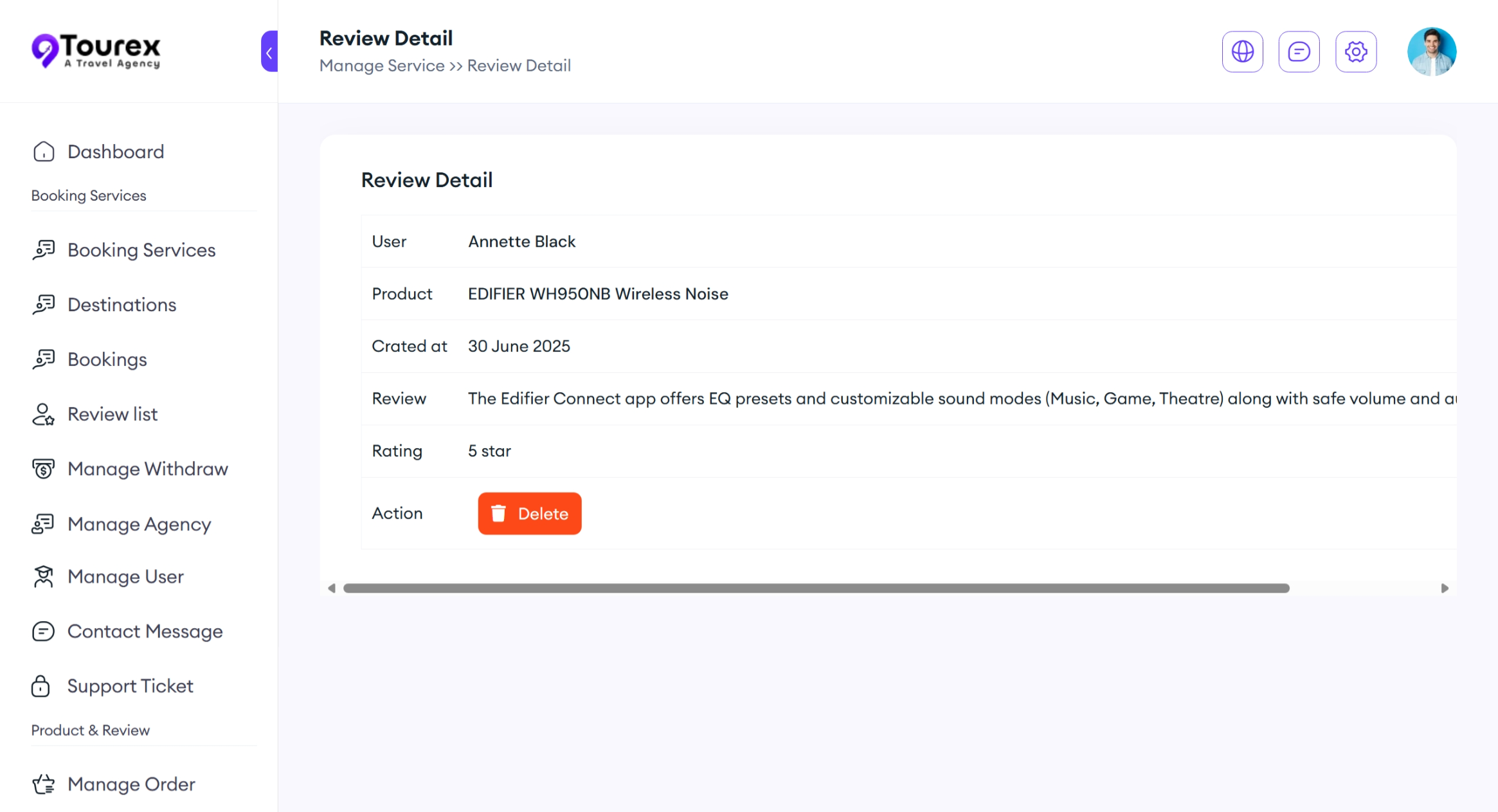Click the horizontal scrollbar thumb
The width and height of the screenshot is (1498, 812).
(816, 588)
